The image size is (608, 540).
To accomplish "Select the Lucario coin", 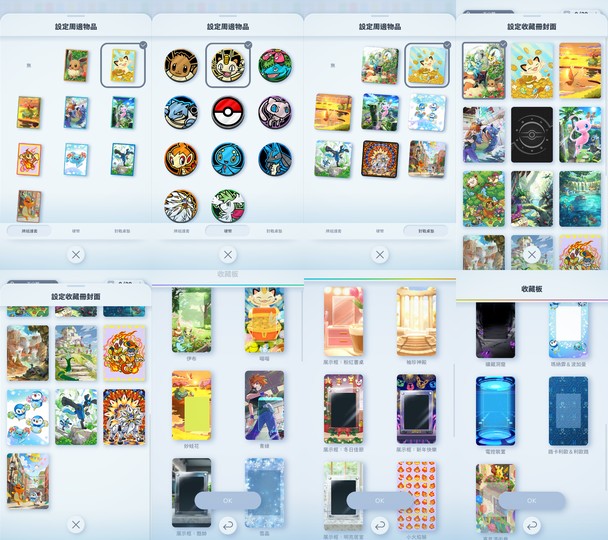I will pyautogui.click(x=275, y=159).
